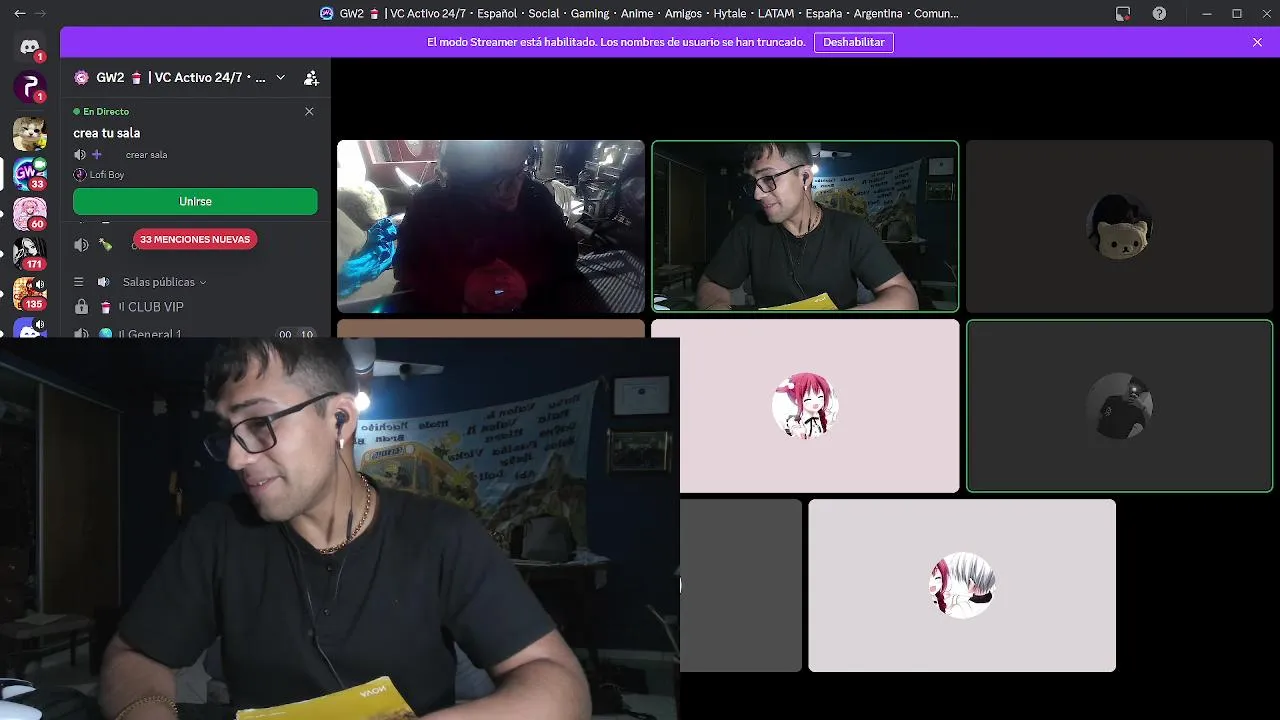Click the Lofi Boy user entry
Screen dimensions: 1280x720
click(x=100, y=175)
